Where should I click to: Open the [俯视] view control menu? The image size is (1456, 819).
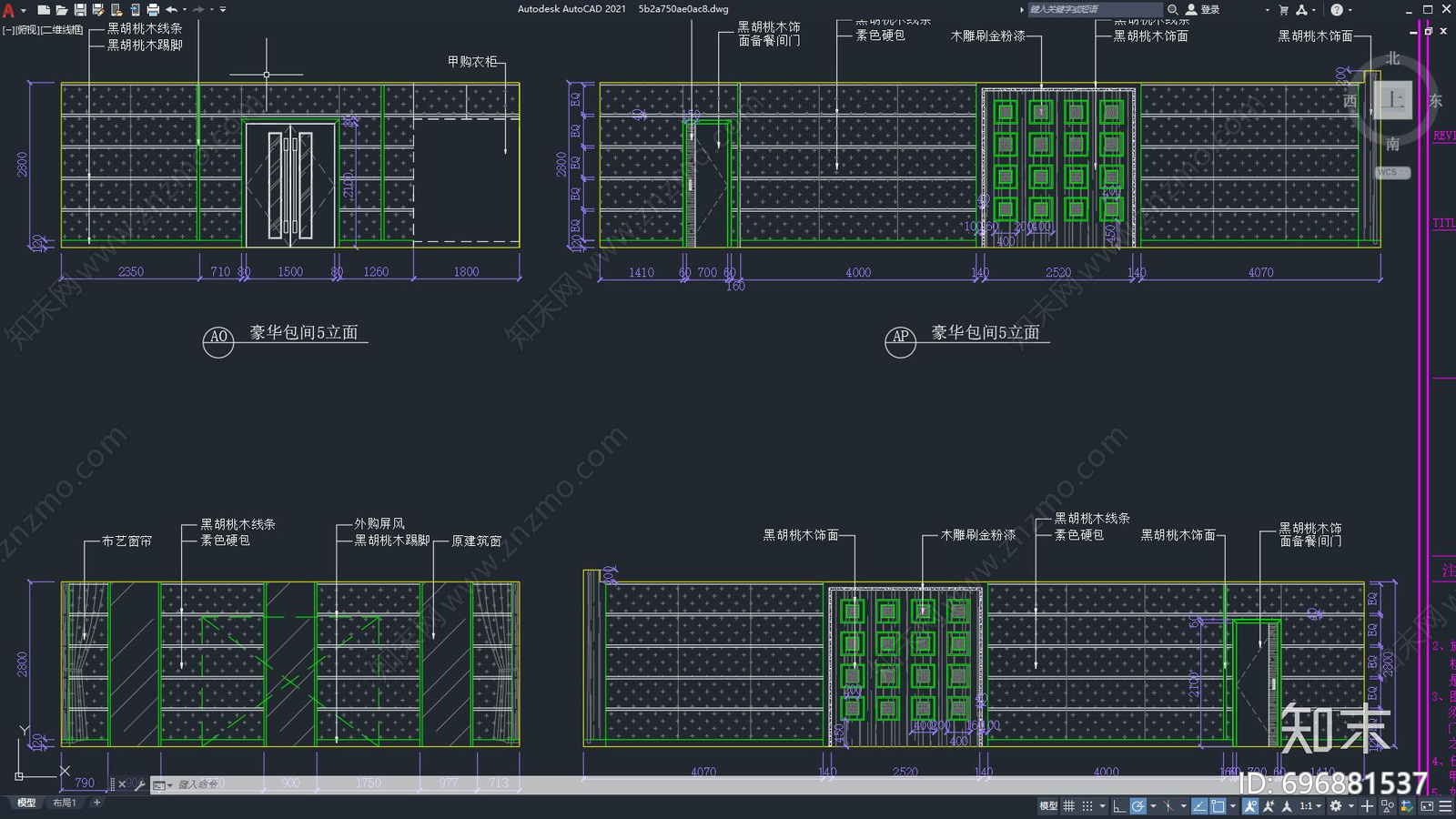27,30
